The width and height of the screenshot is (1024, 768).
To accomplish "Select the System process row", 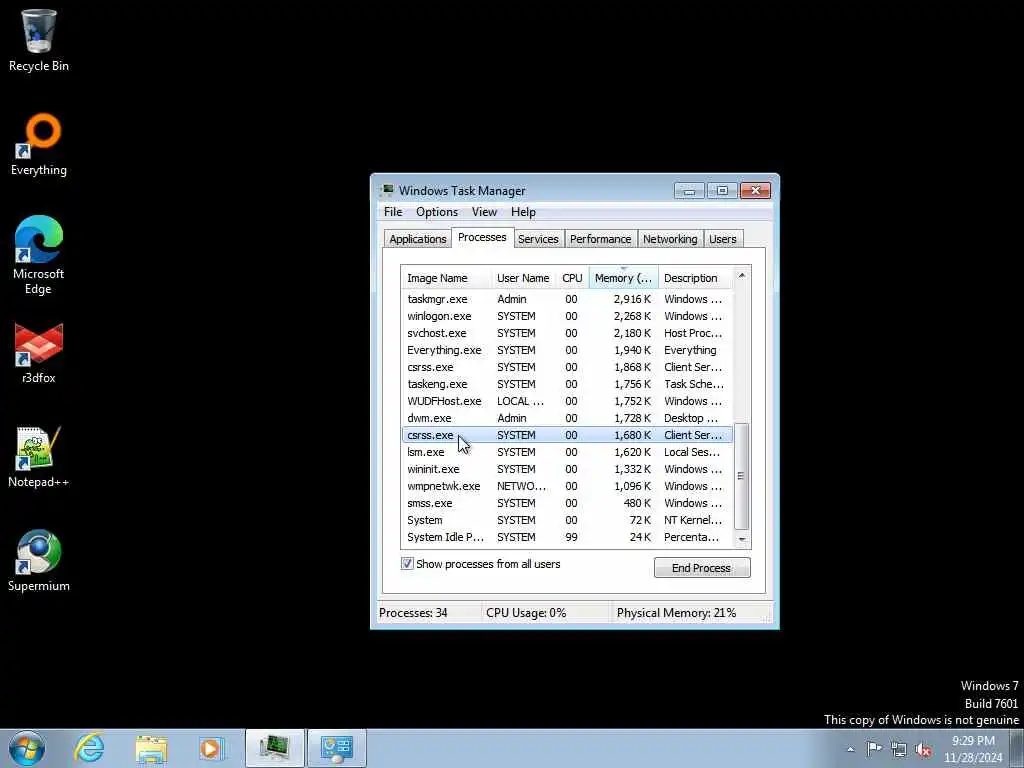I will (567, 519).
